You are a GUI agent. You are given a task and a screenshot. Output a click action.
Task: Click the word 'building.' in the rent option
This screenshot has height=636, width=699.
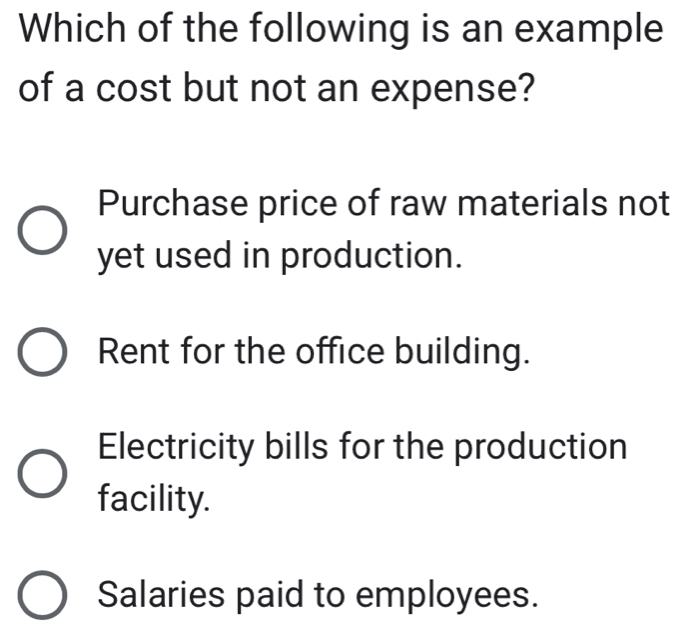(x=463, y=352)
